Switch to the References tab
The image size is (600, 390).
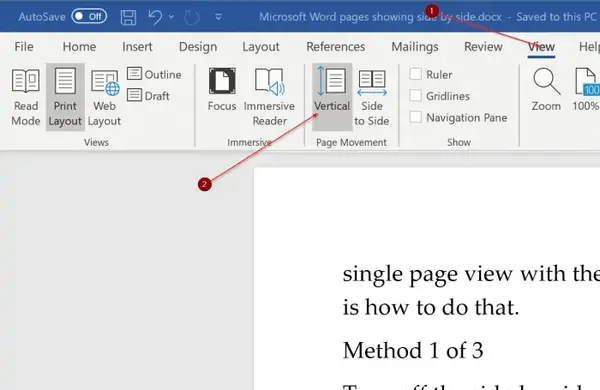336,47
